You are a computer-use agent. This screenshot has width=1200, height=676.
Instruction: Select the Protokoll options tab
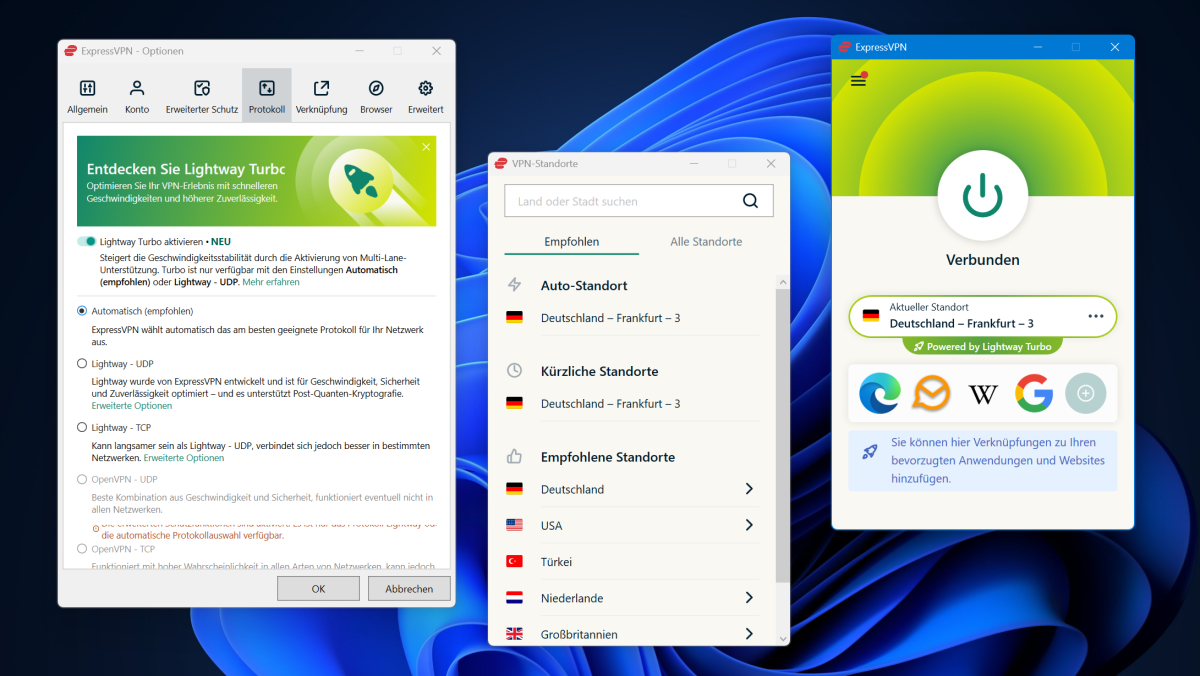point(267,96)
